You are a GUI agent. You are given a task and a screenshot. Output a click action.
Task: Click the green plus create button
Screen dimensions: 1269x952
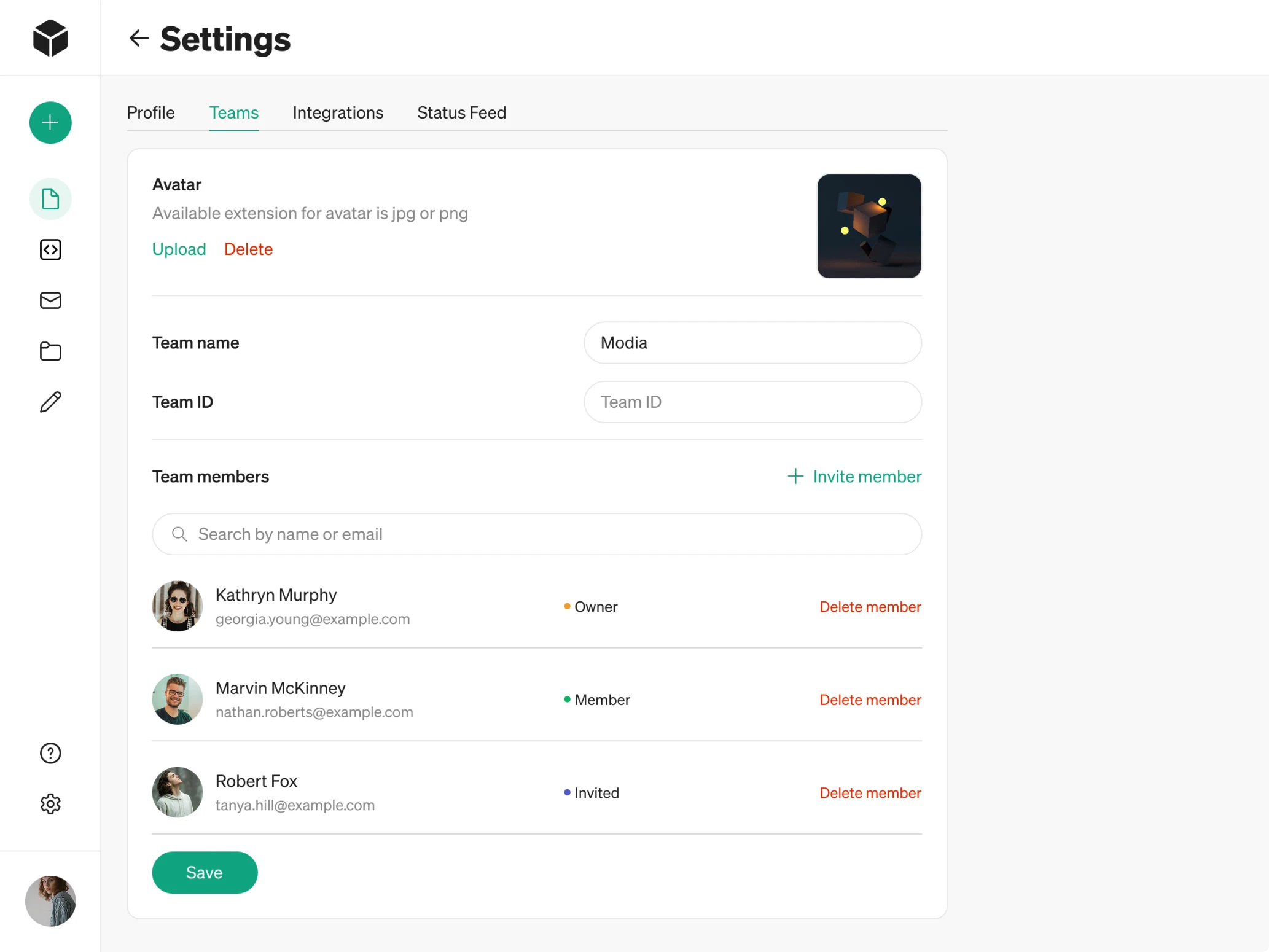point(50,123)
